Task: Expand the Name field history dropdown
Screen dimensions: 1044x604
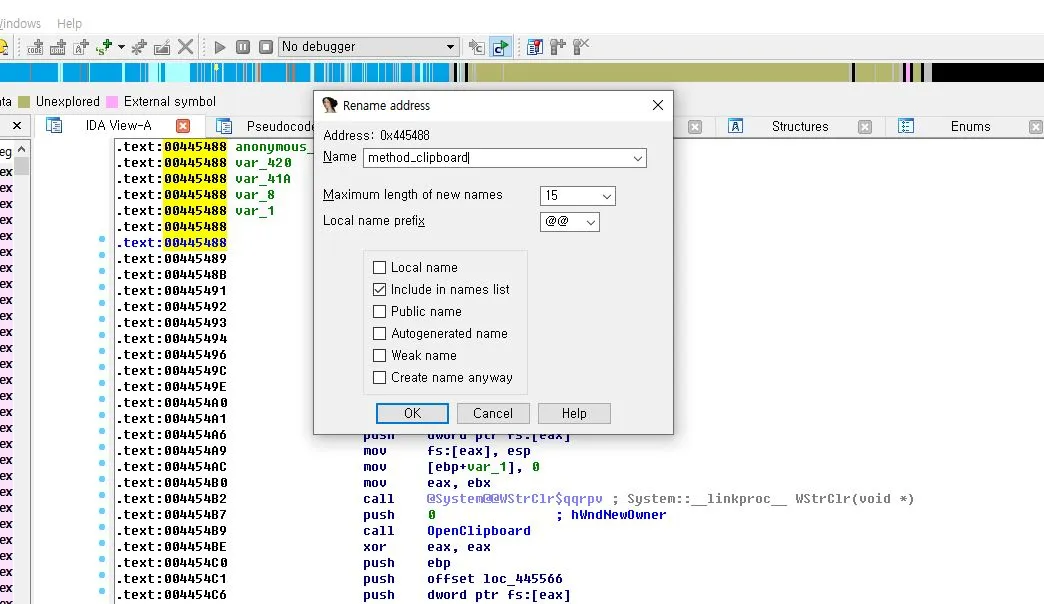Action: click(x=637, y=158)
